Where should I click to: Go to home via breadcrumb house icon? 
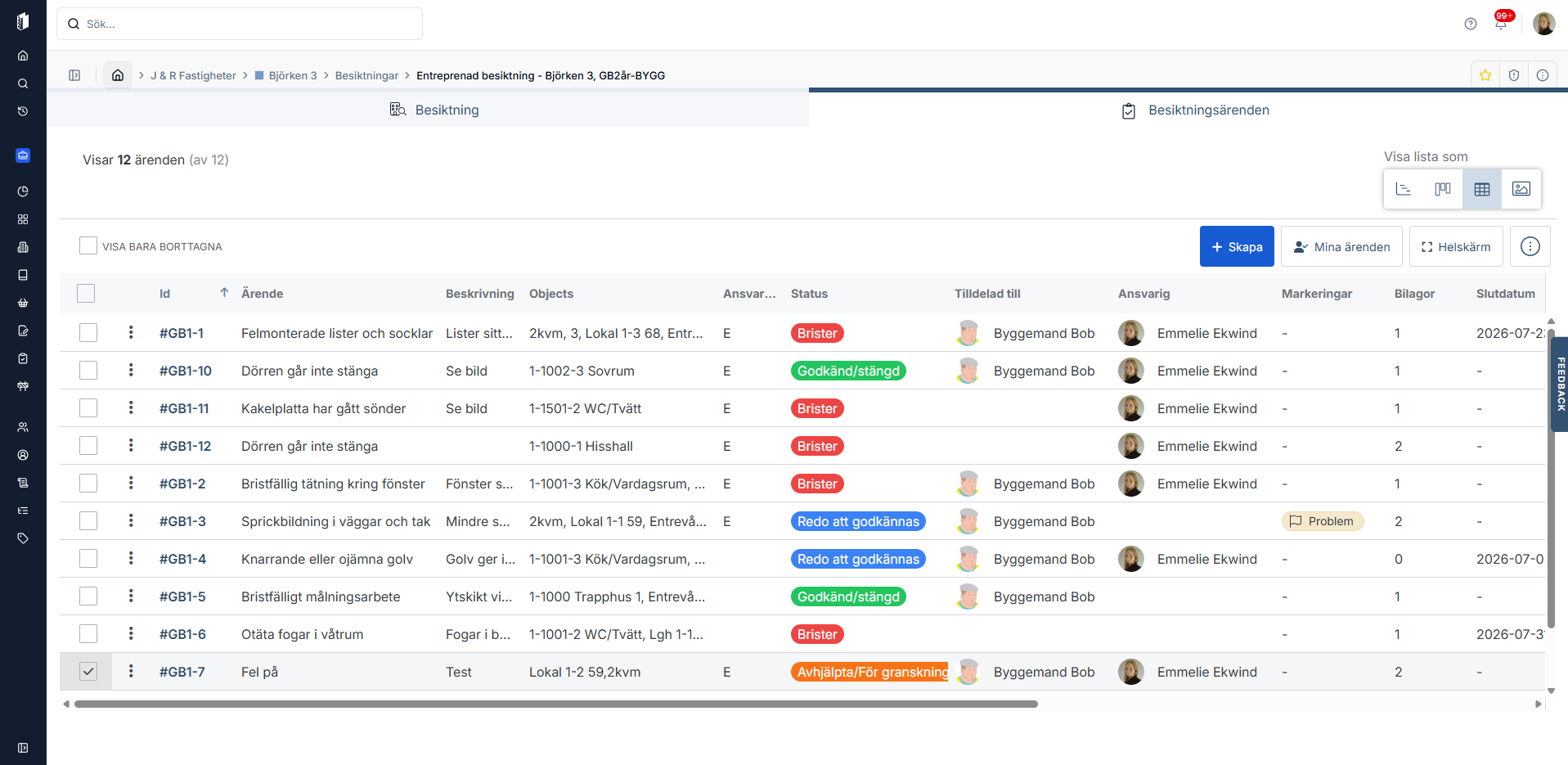click(118, 75)
